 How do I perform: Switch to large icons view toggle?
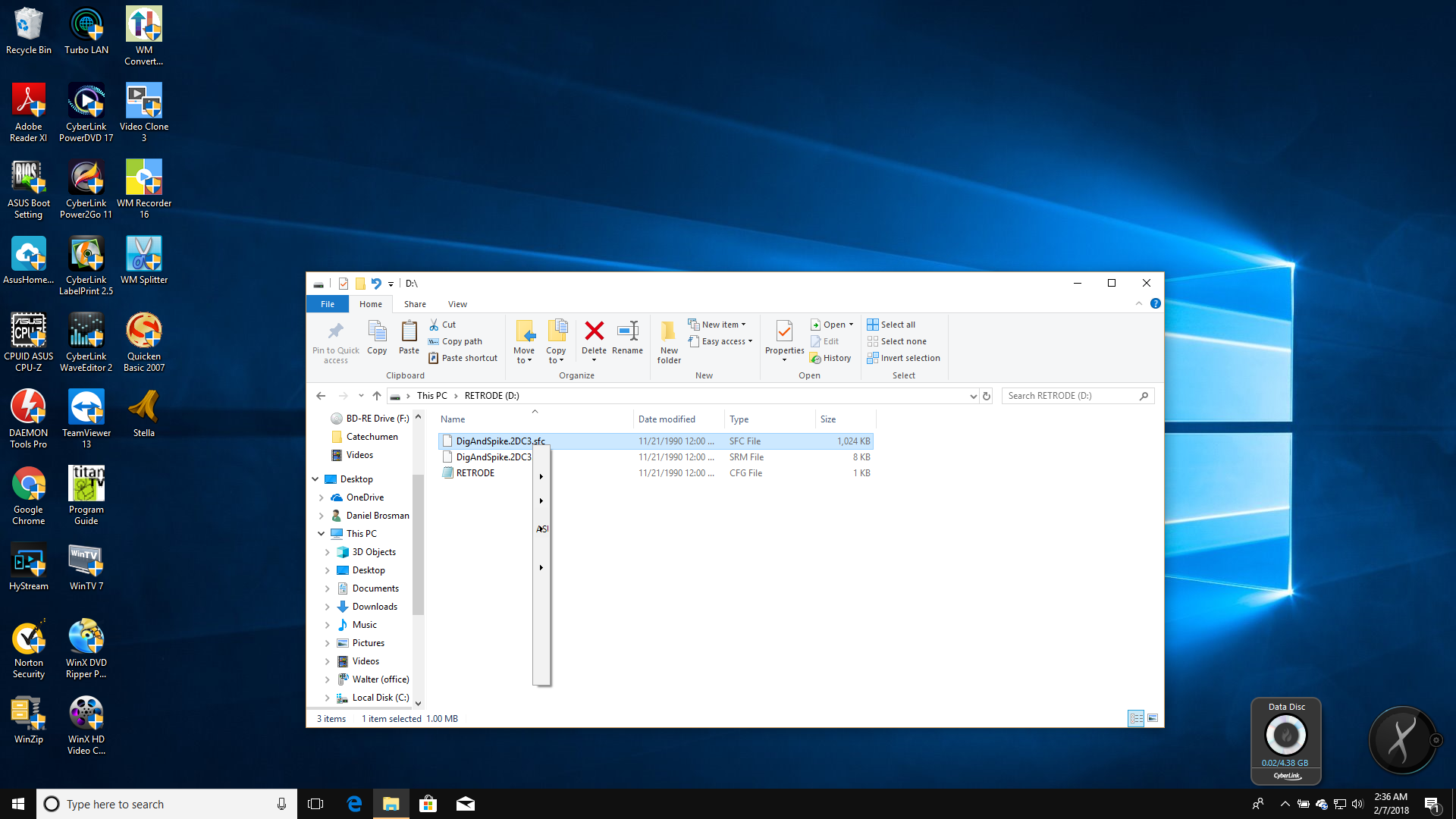[x=1153, y=718]
